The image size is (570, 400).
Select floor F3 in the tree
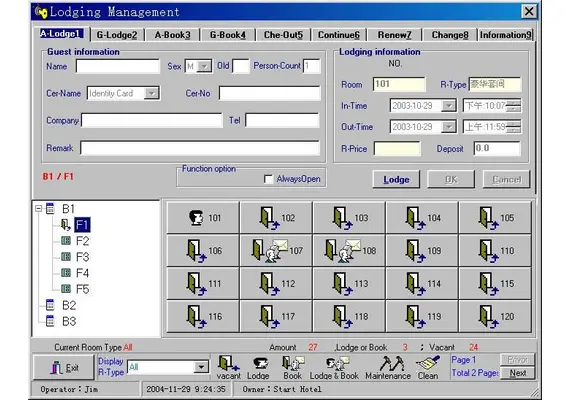(83, 257)
